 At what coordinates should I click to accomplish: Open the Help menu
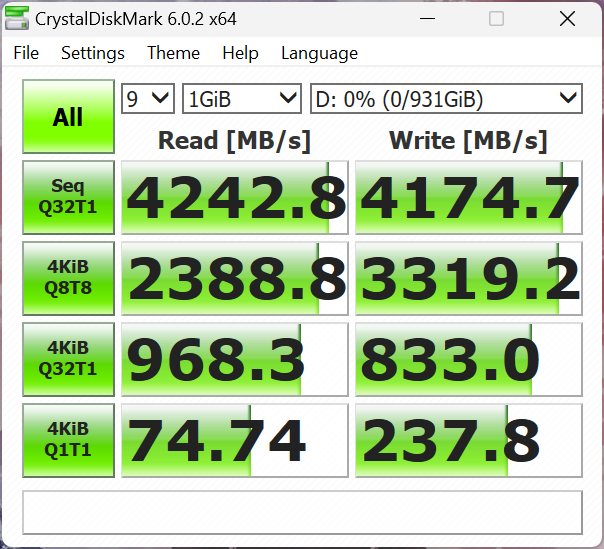pyautogui.click(x=240, y=53)
